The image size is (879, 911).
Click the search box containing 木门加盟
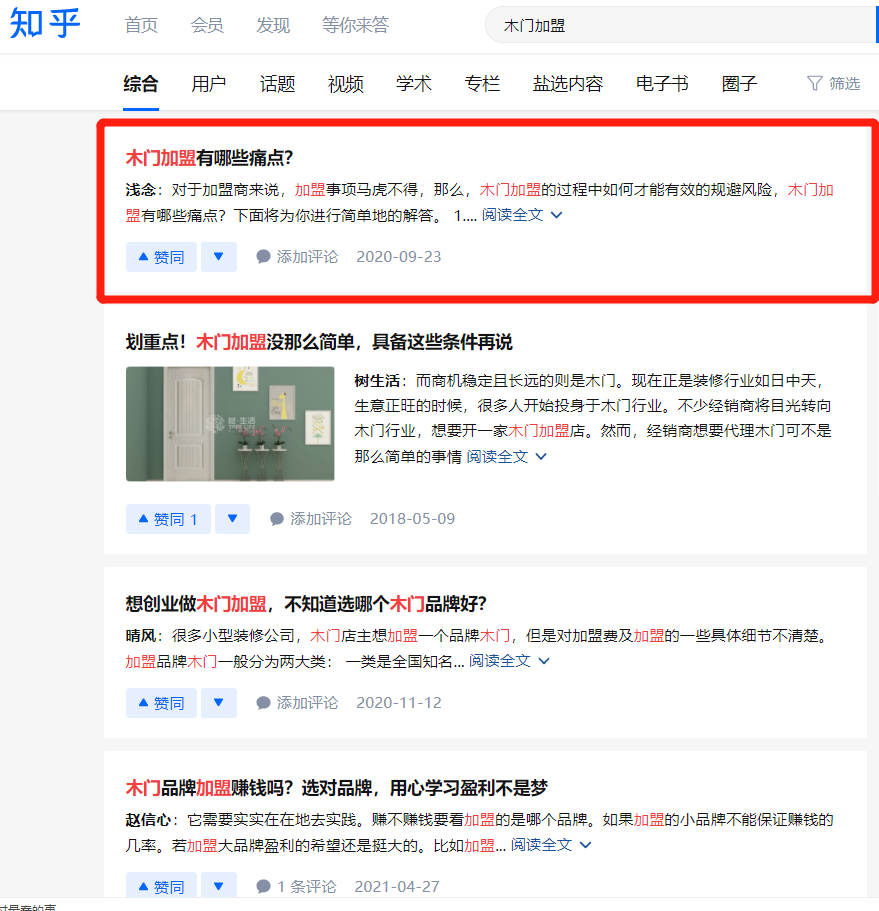tap(680, 25)
